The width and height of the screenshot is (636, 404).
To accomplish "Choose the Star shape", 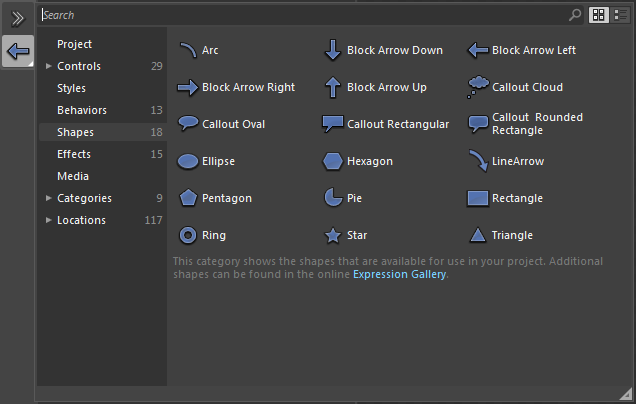I will click(x=345, y=235).
